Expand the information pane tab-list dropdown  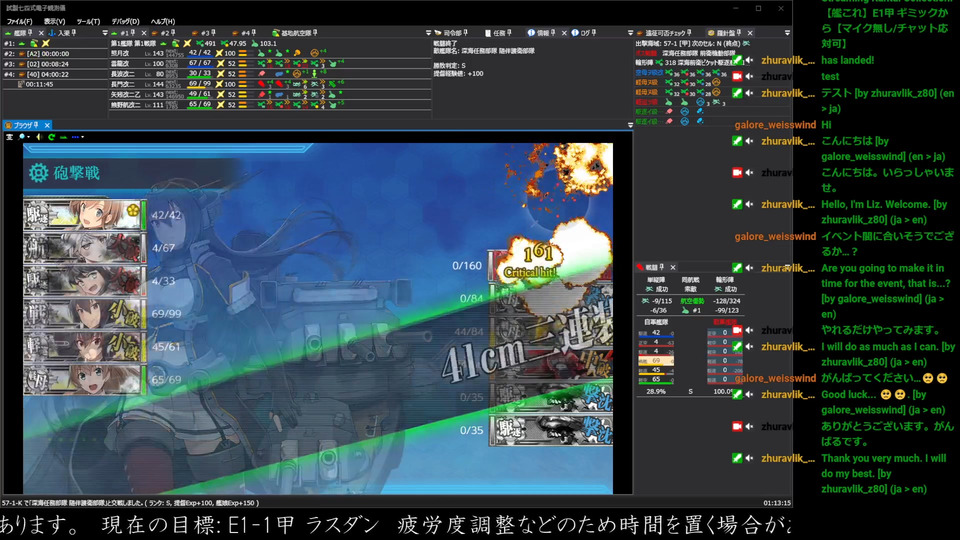pos(630,33)
